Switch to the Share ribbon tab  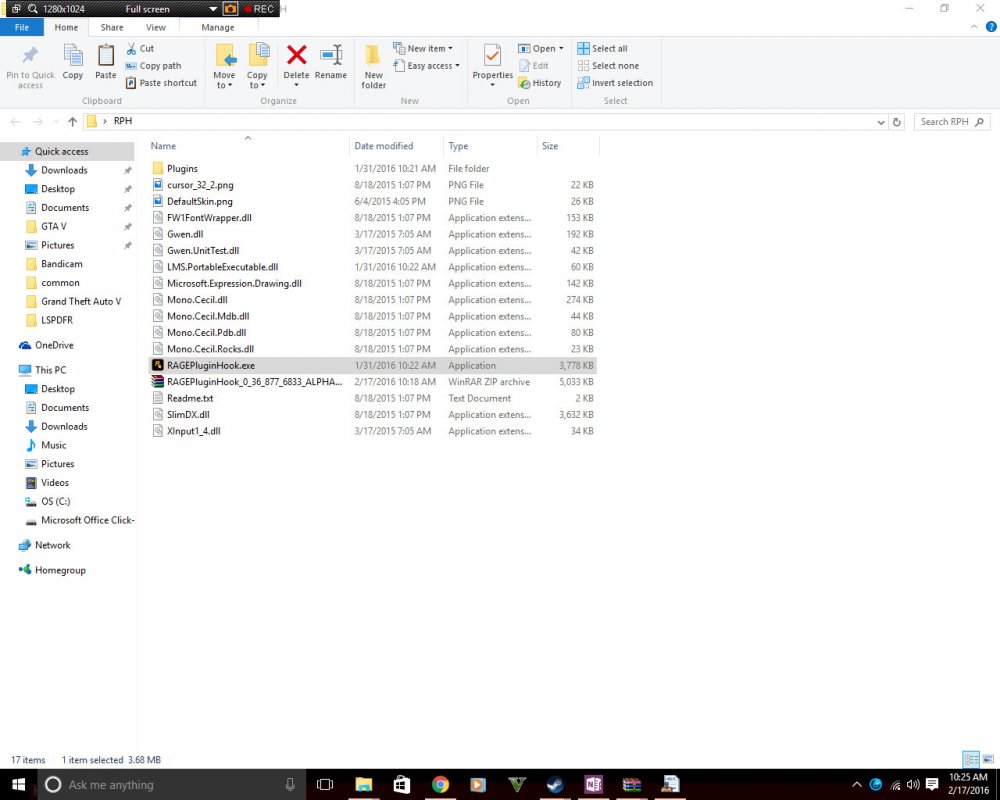click(x=112, y=27)
